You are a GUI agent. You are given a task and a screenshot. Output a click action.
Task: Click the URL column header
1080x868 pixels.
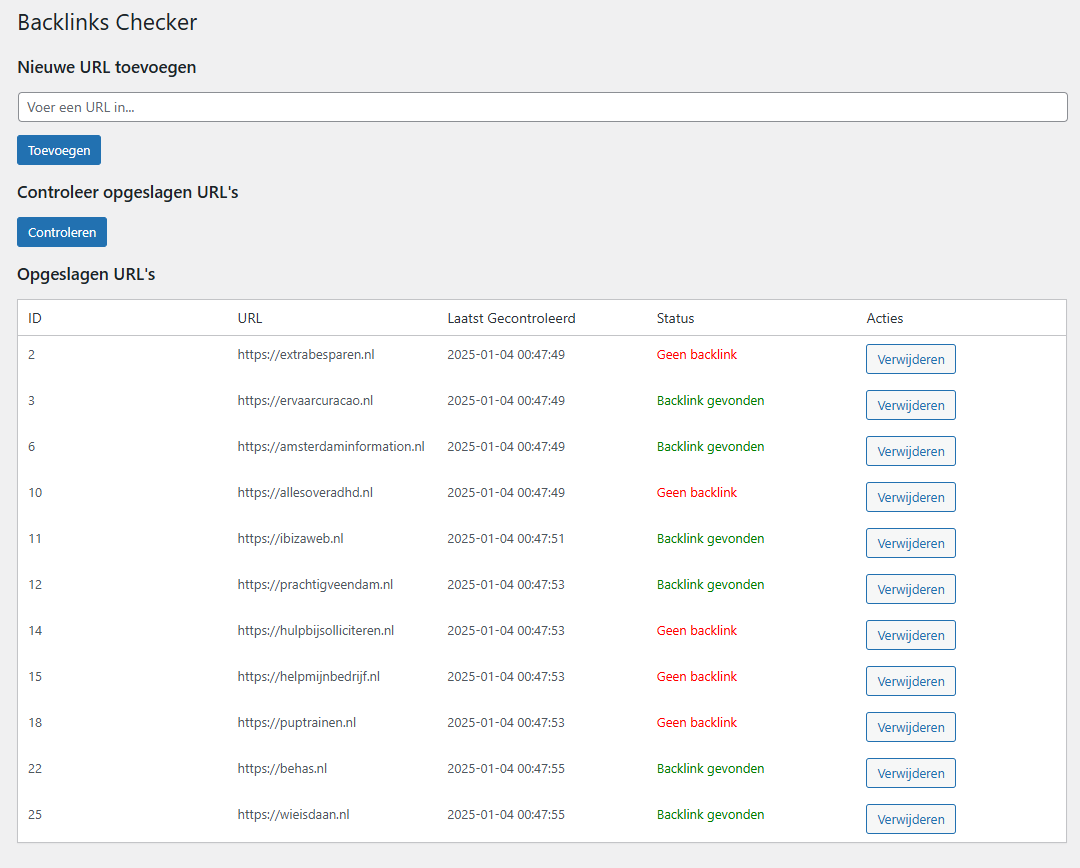(249, 318)
